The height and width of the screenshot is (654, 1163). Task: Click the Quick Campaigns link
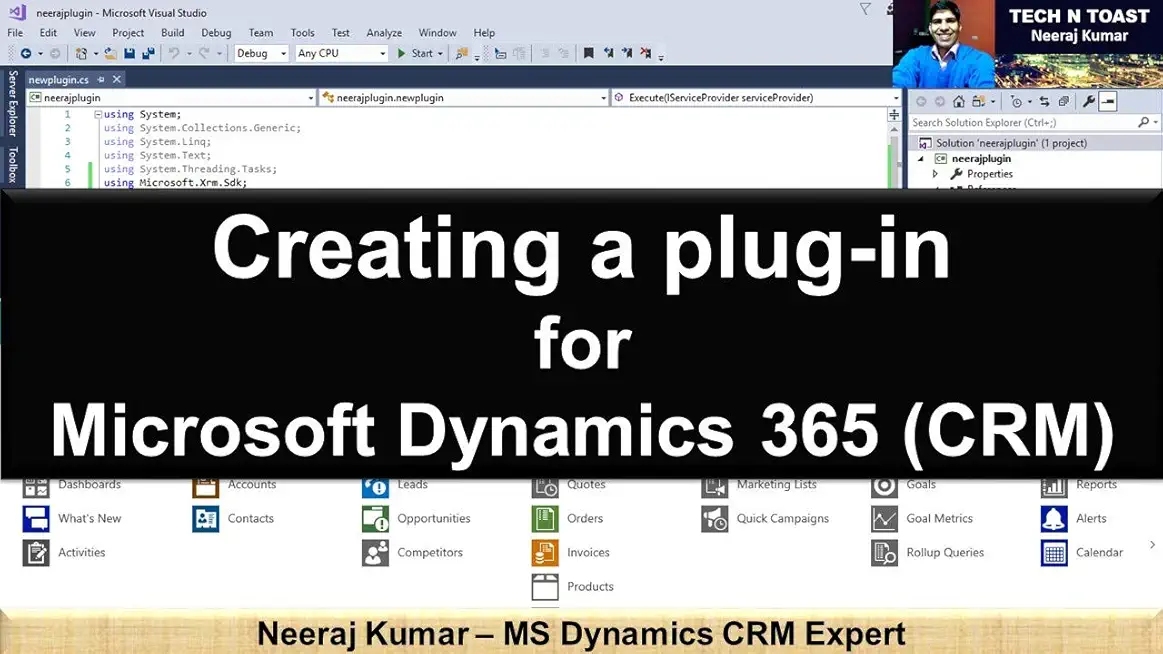click(x=782, y=519)
